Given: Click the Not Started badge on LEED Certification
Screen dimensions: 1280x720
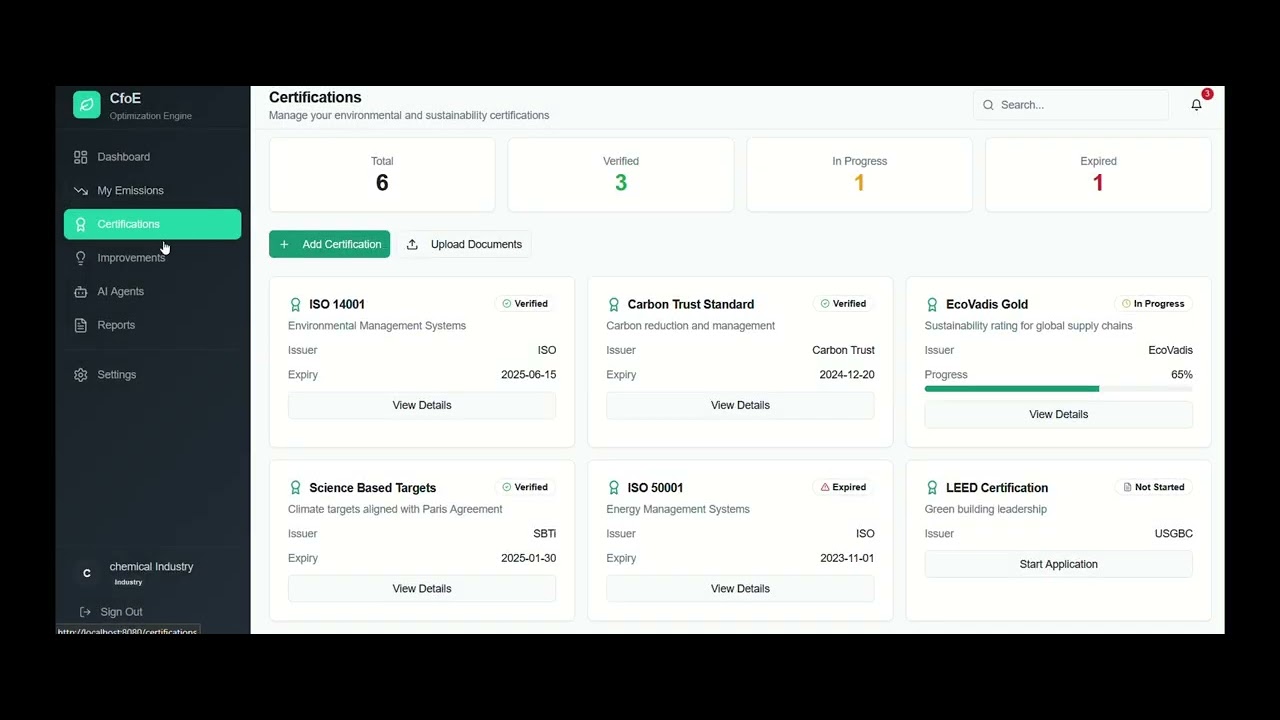Looking at the screenshot, I should pos(1154,487).
